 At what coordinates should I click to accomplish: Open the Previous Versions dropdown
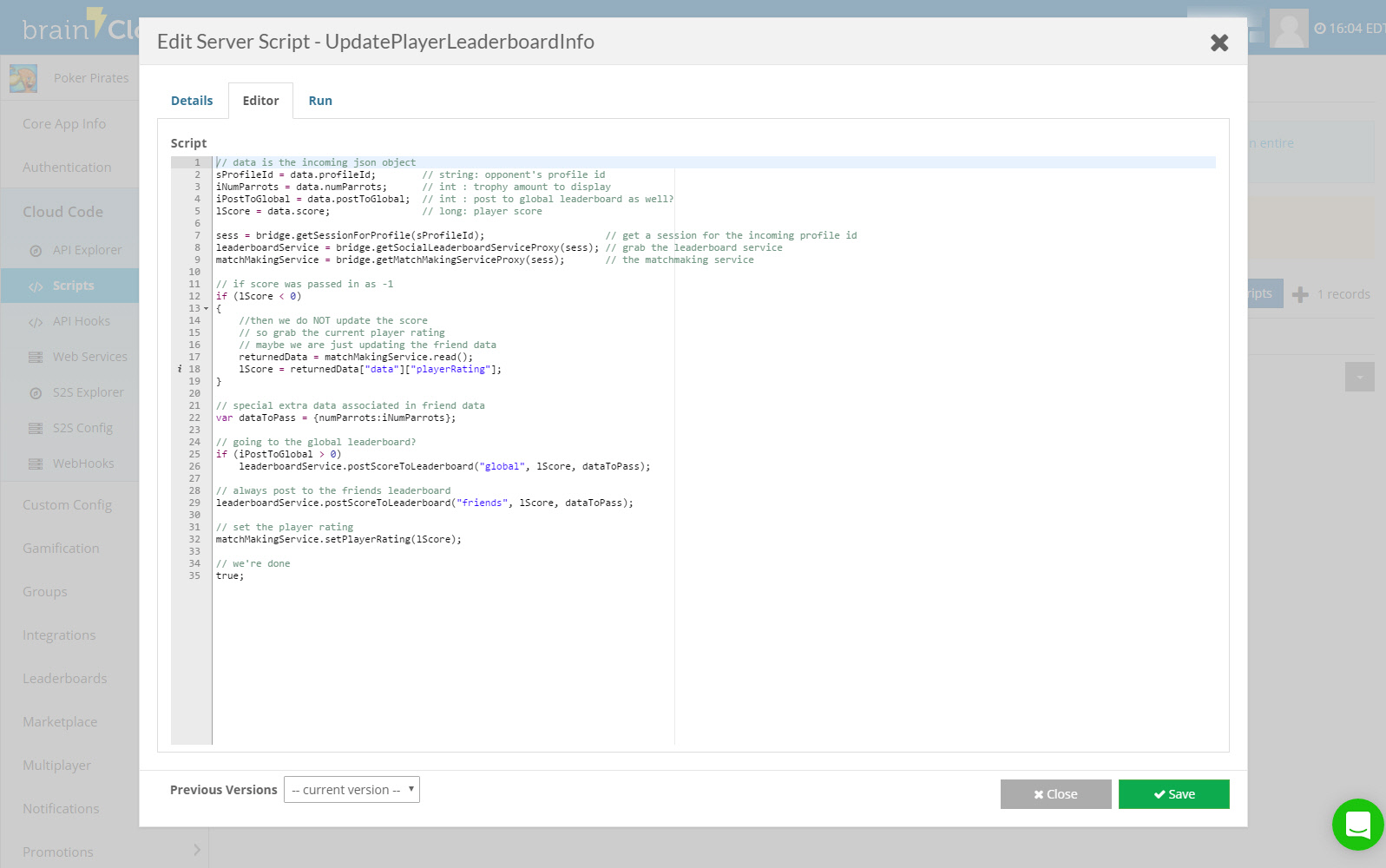click(x=351, y=790)
